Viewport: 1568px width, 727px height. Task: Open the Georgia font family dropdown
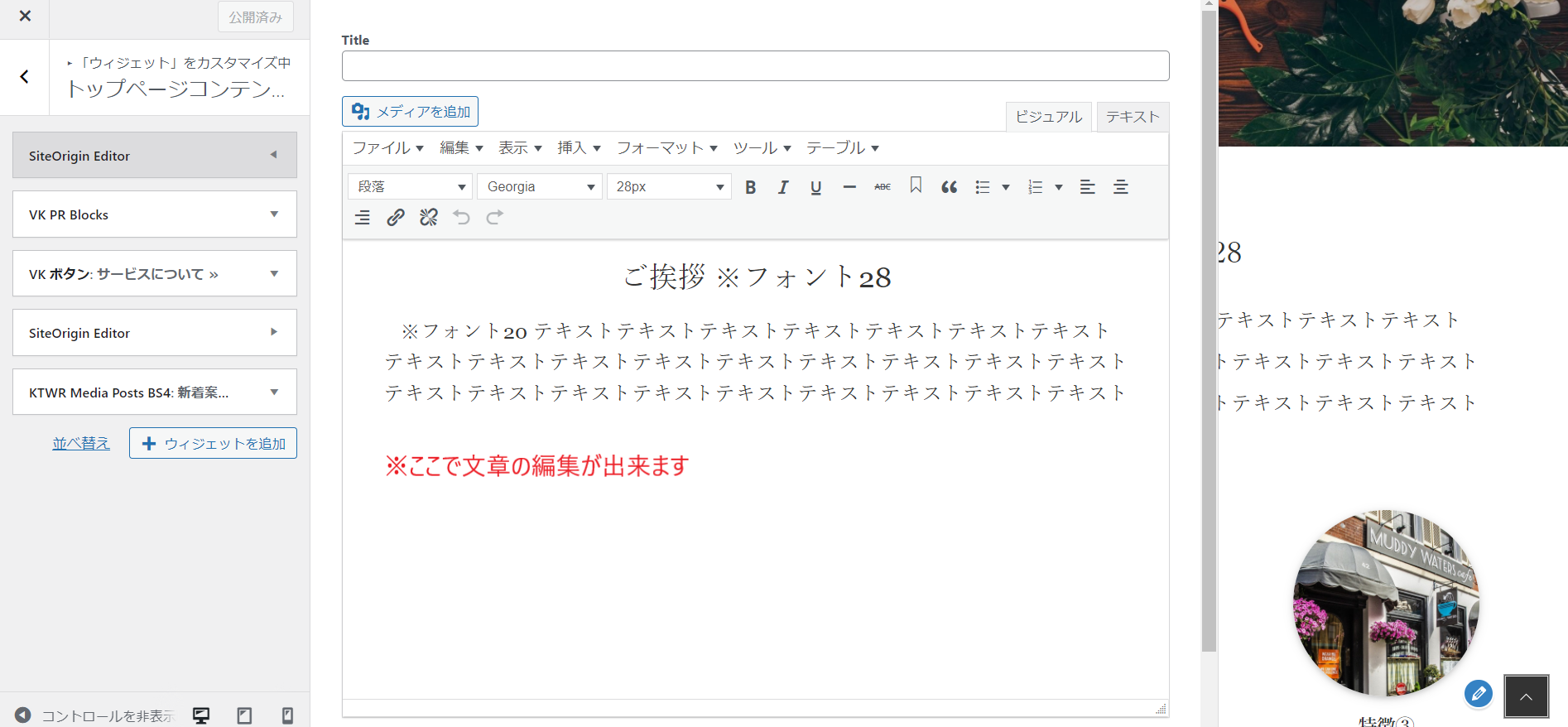tap(539, 187)
